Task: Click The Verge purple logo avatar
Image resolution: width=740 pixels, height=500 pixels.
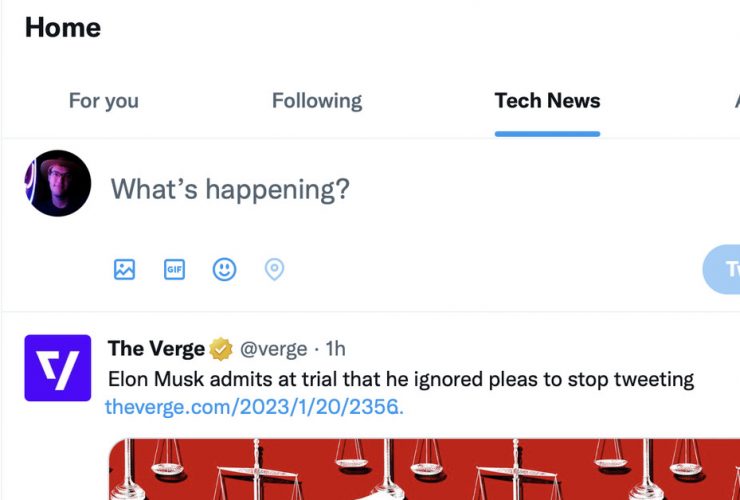Action: (58, 368)
